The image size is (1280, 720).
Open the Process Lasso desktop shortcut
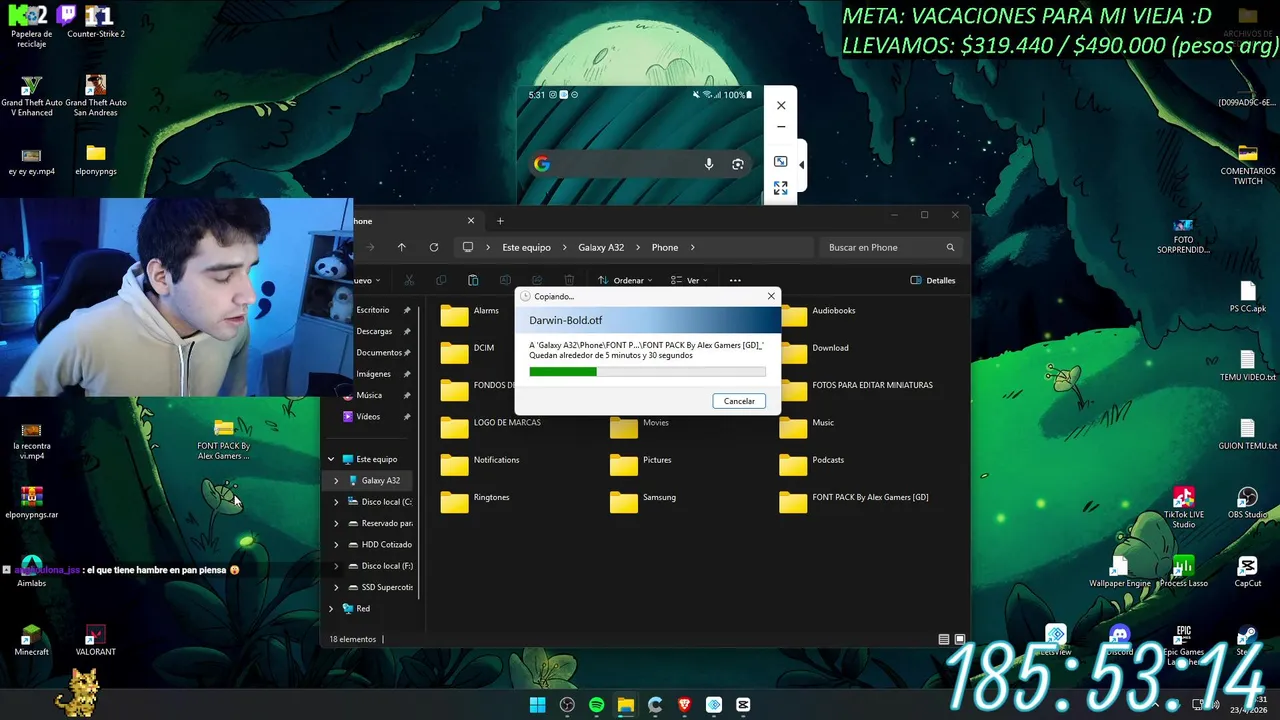pyautogui.click(x=1184, y=572)
